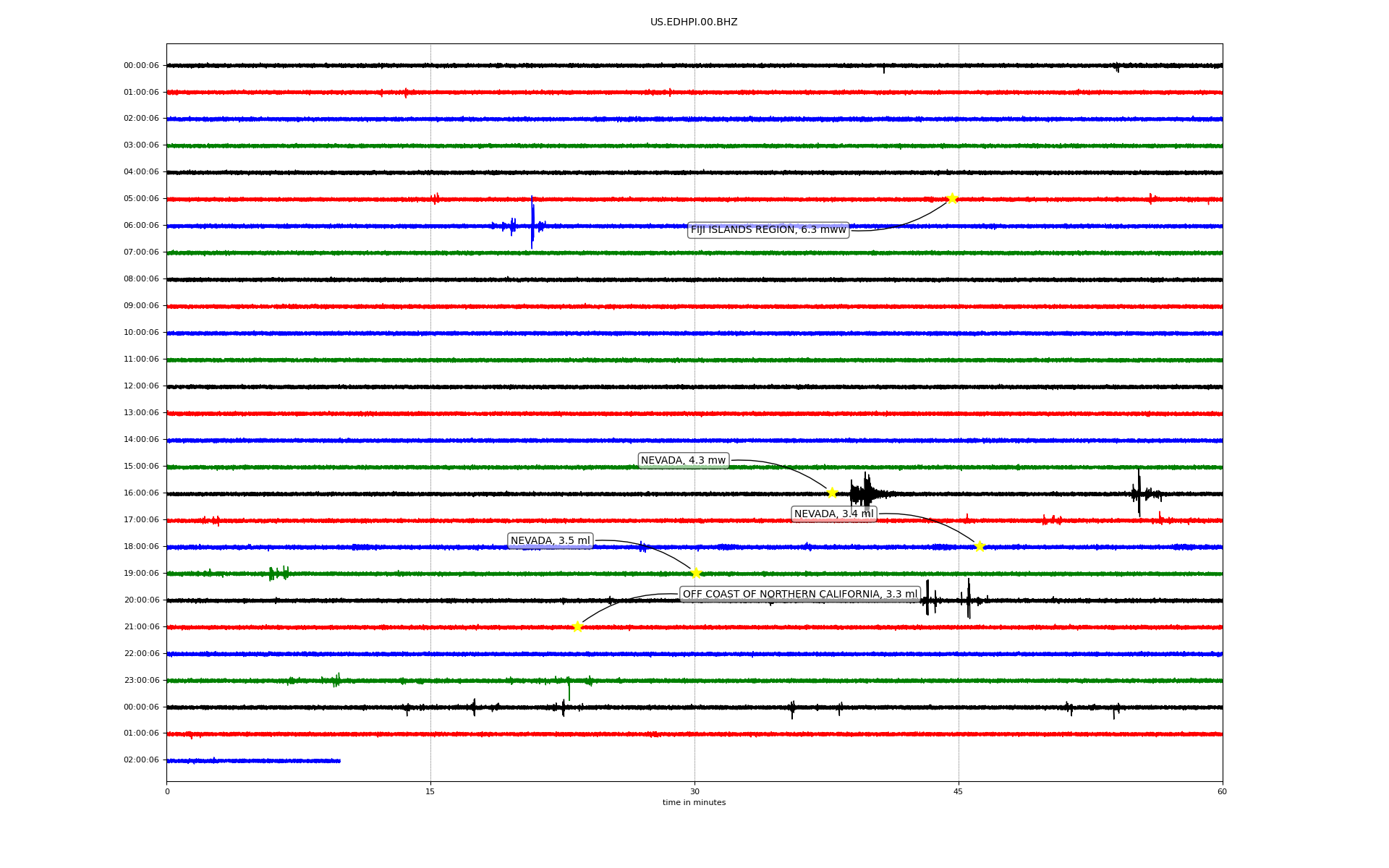Click the 45 tick on the time axis
Viewport: 1389px width, 868px height.
click(x=959, y=791)
